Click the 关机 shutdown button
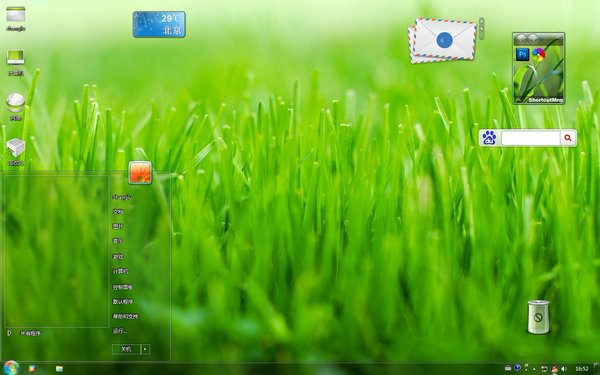 point(126,349)
